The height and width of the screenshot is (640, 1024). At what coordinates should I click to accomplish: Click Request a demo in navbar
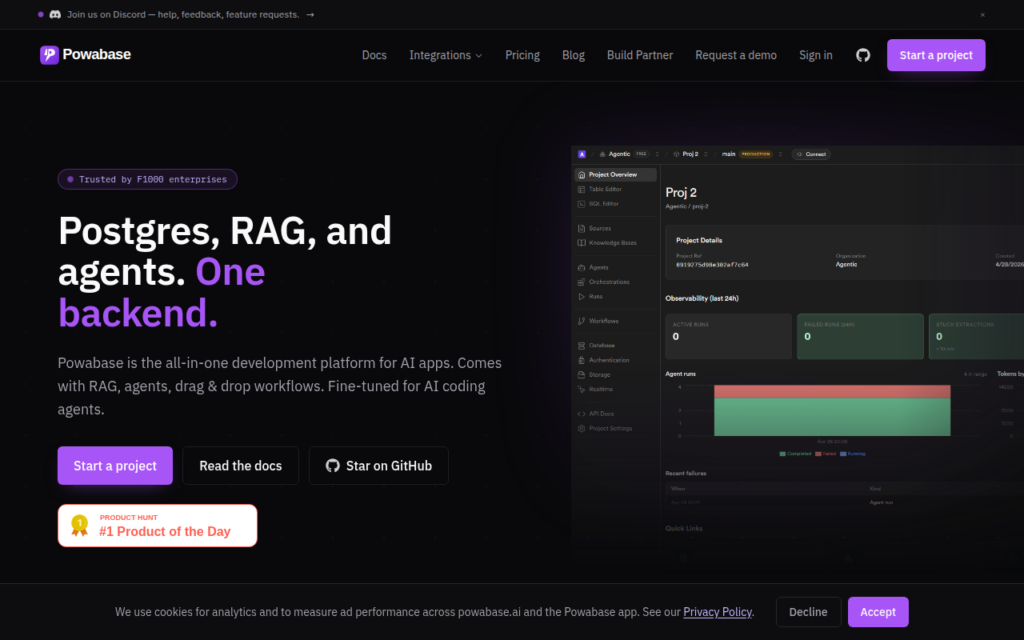point(736,56)
